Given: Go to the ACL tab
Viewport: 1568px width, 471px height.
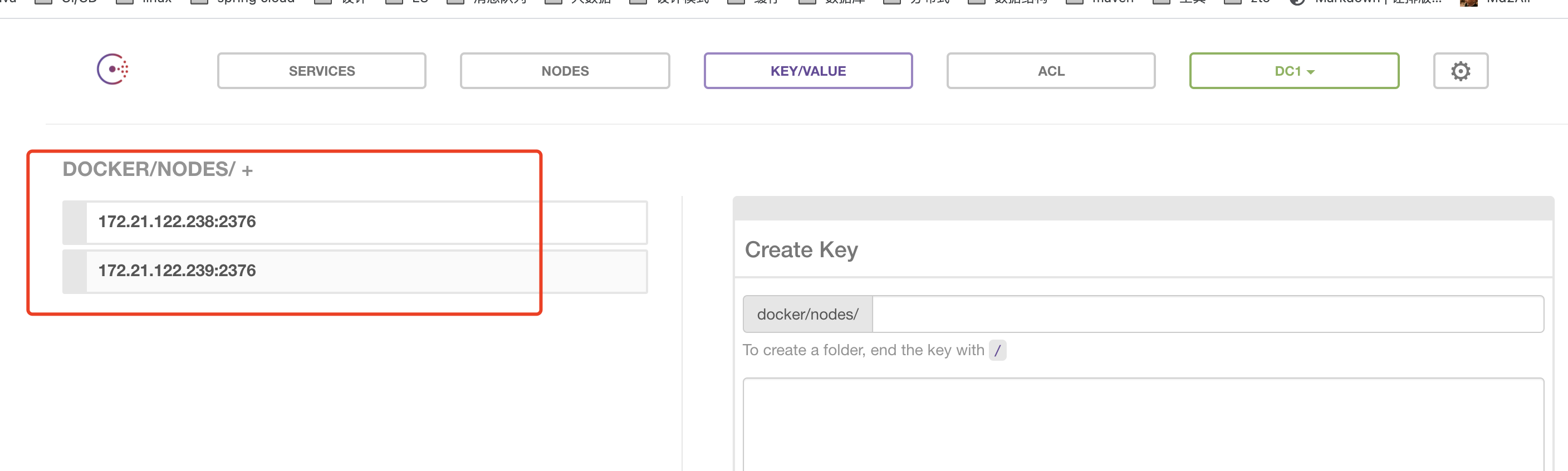Looking at the screenshot, I should coord(1051,71).
